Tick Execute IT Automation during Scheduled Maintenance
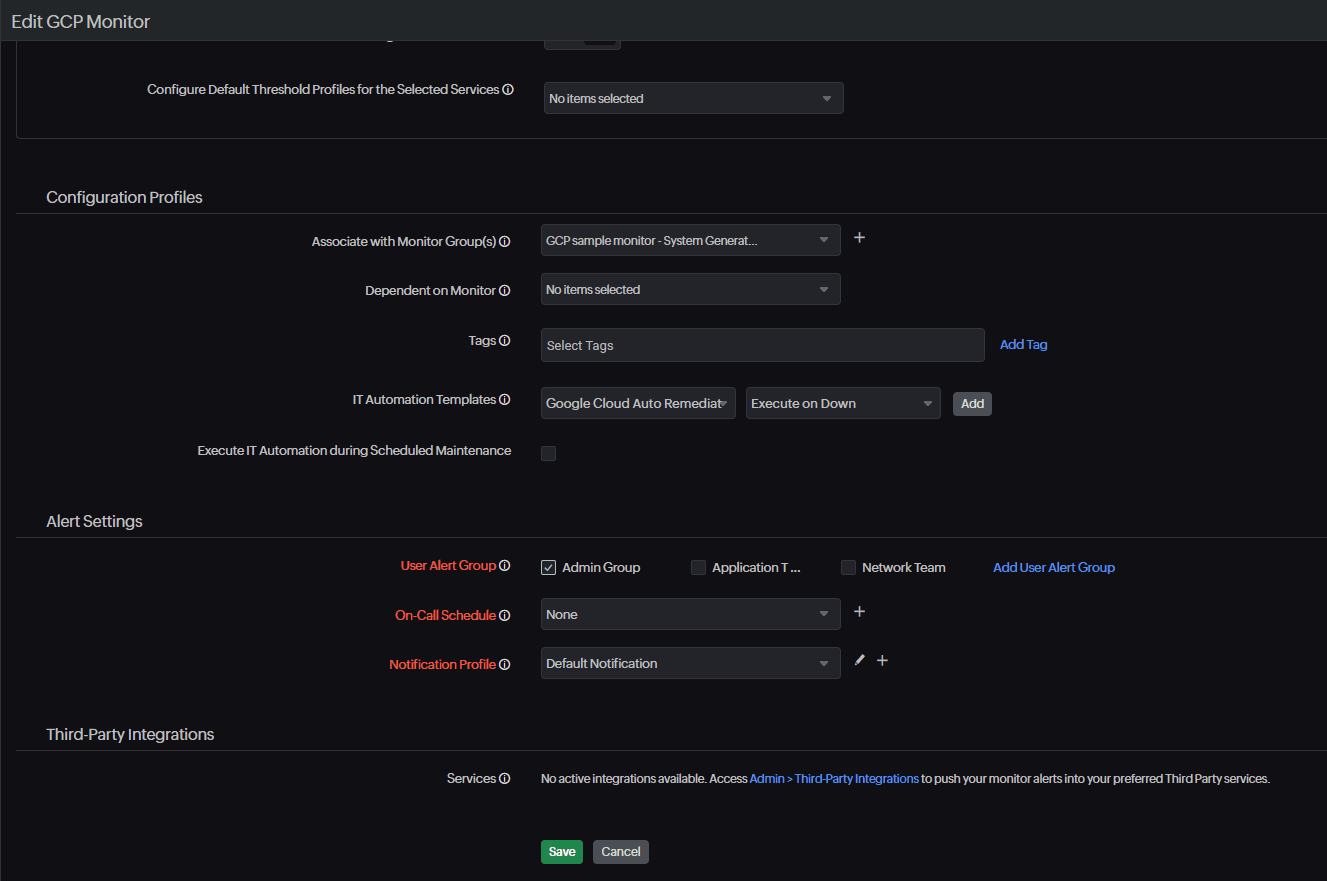1327x881 pixels. click(x=548, y=453)
